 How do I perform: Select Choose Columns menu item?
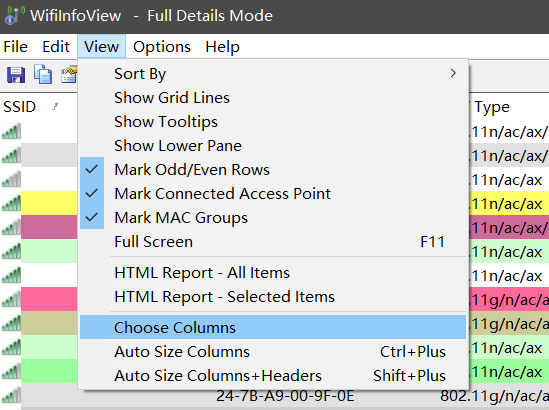click(273, 327)
